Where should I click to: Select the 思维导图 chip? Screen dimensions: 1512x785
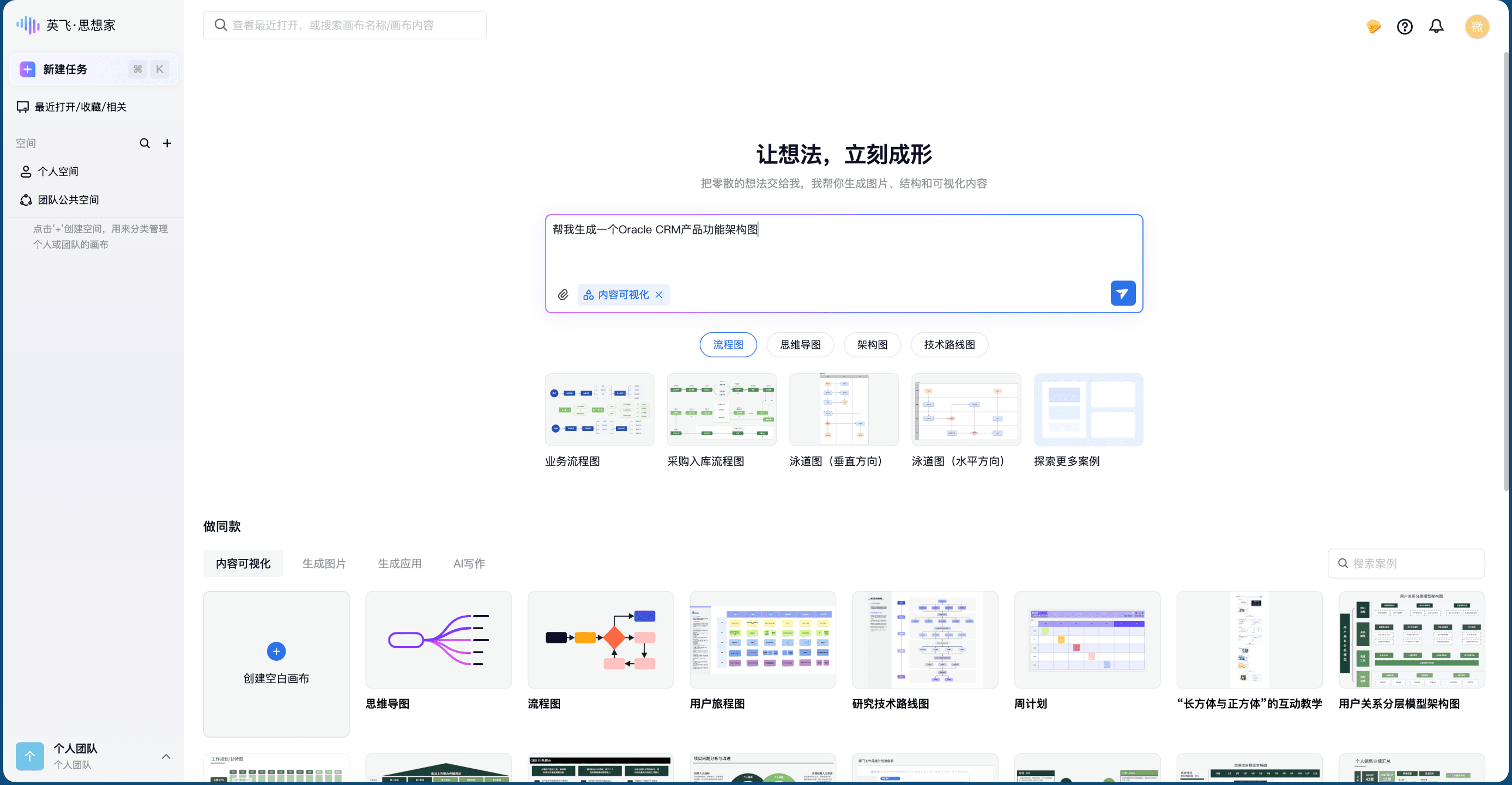[800, 344]
